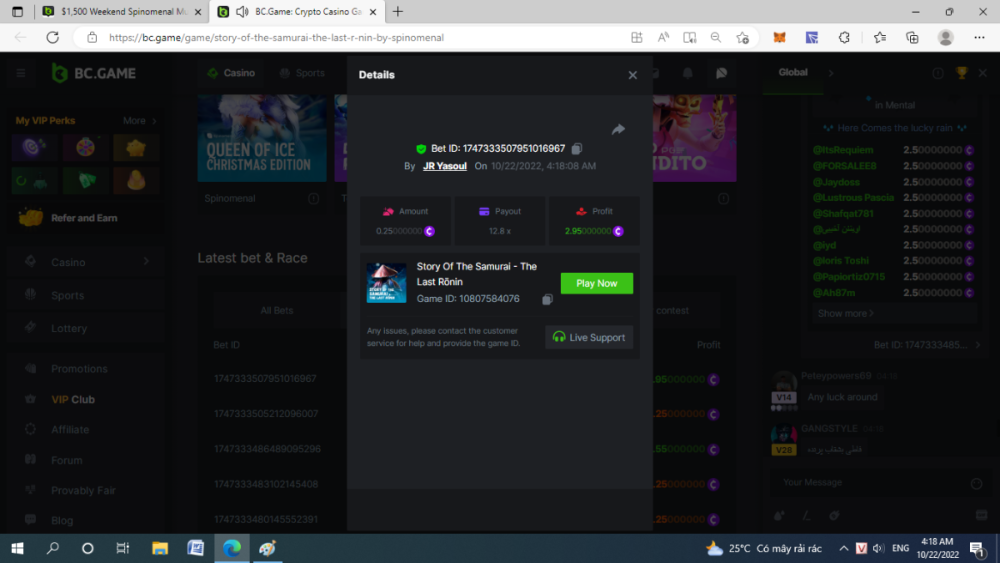This screenshot has height=563, width=1000.
Task: Open JR Yasoul's player profile
Action: pos(444,166)
